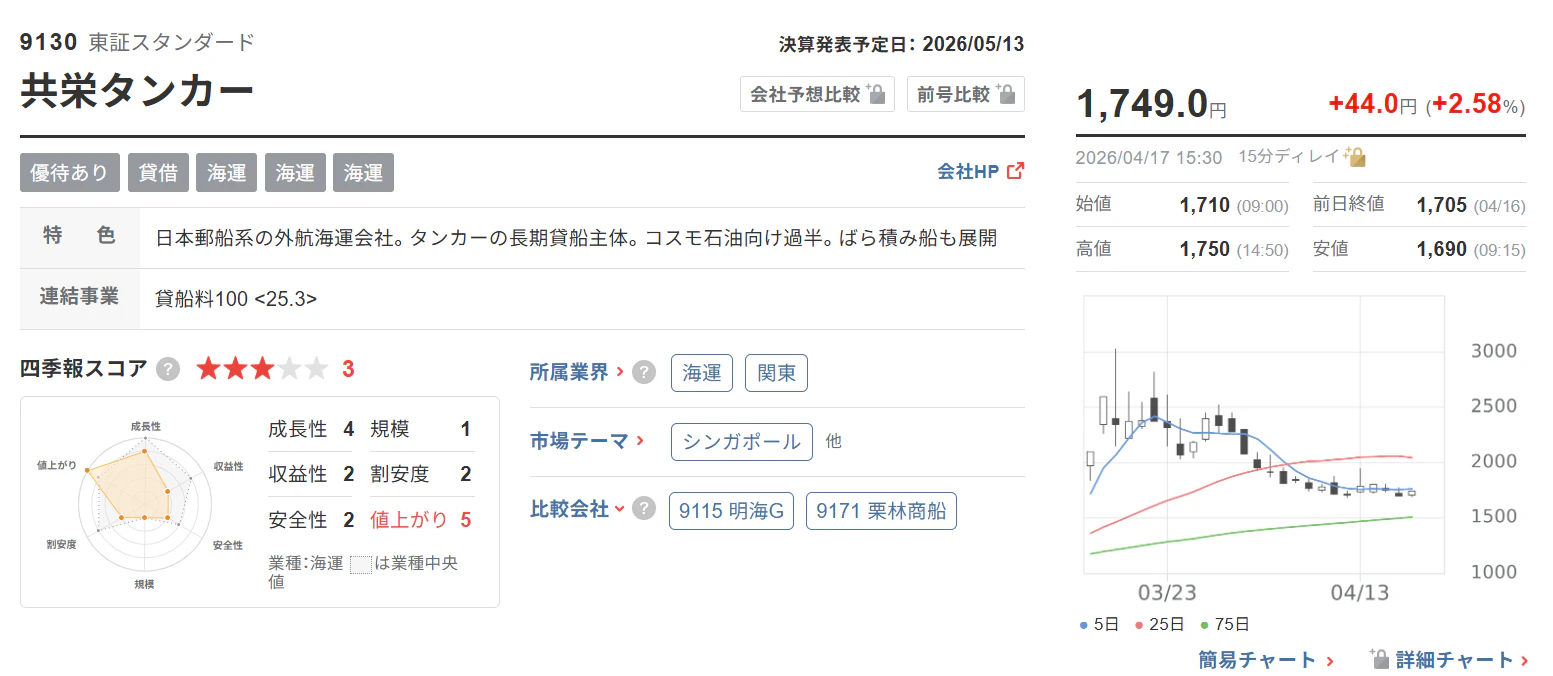Select the 貸借 tag

(158, 172)
